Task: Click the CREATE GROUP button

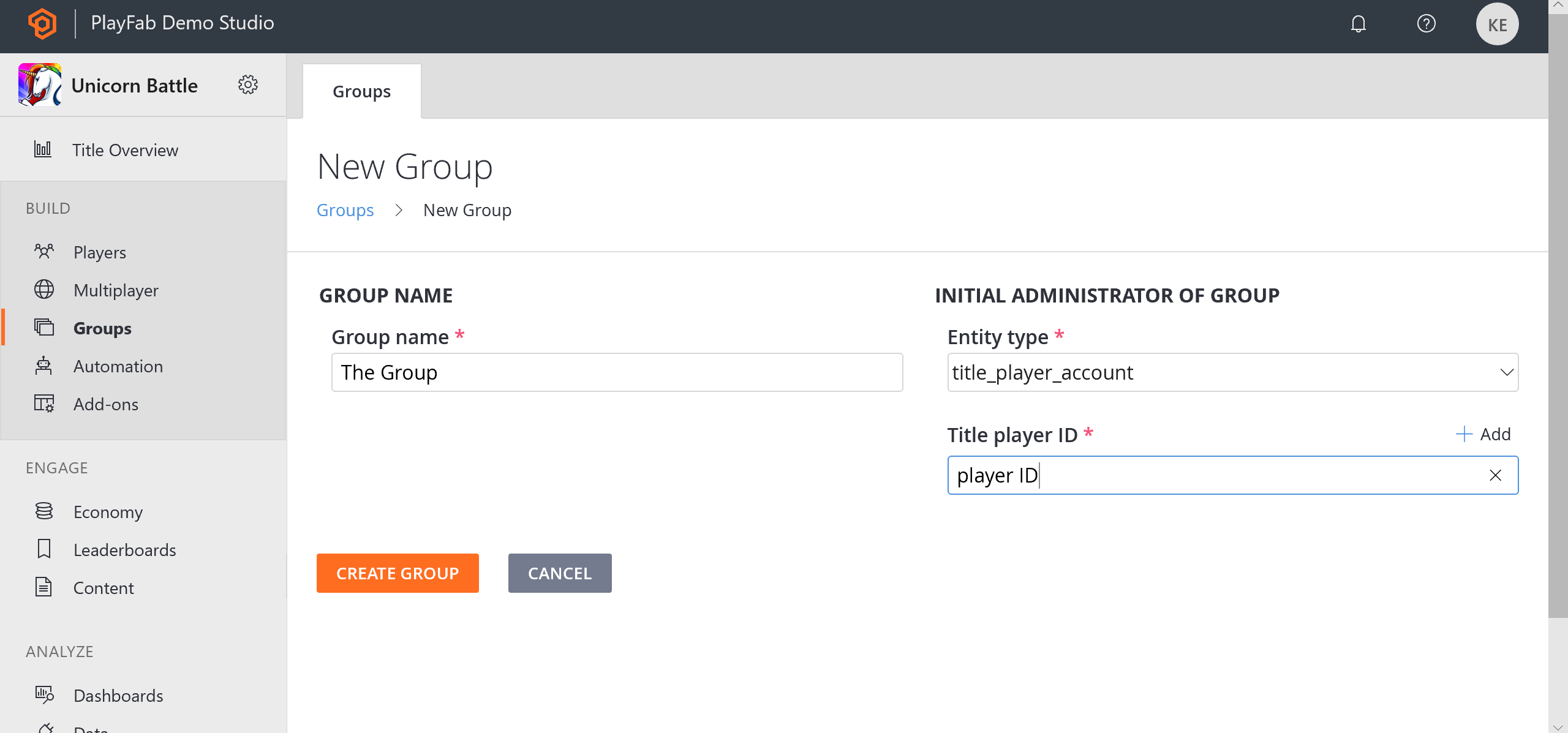Action: pyautogui.click(x=397, y=573)
